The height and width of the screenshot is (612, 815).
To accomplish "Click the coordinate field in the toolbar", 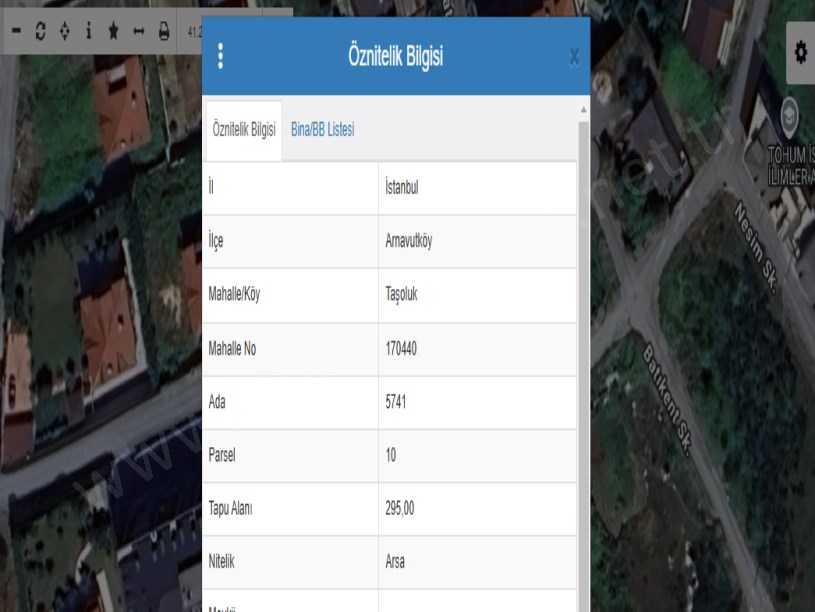I will (192, 31).
